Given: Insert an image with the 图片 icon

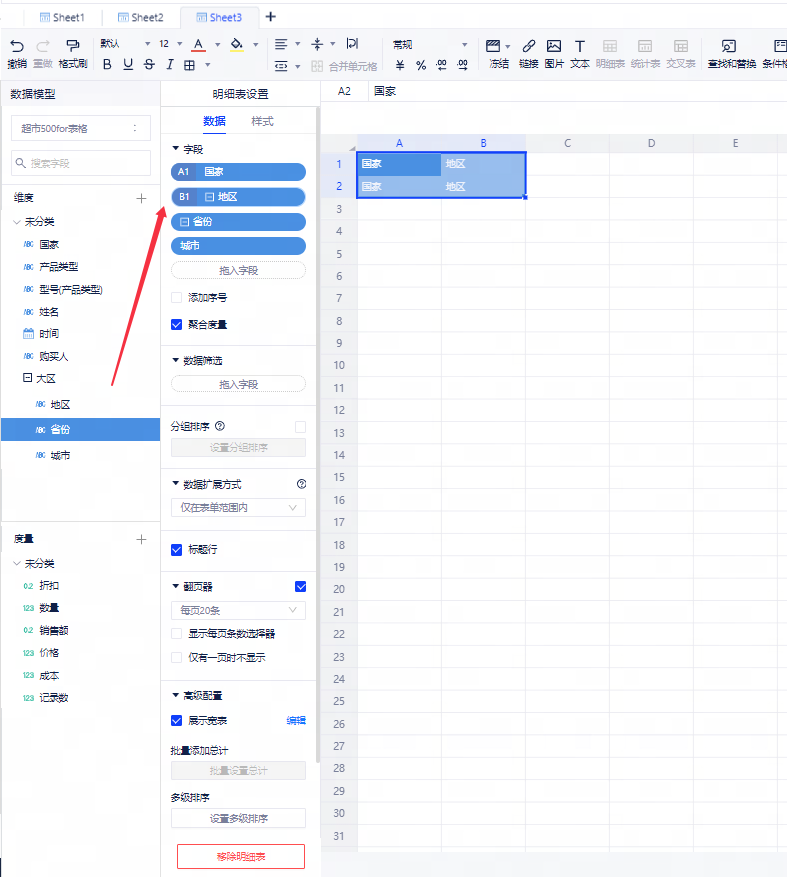Looking at the screenshot, I should (554, 46).
